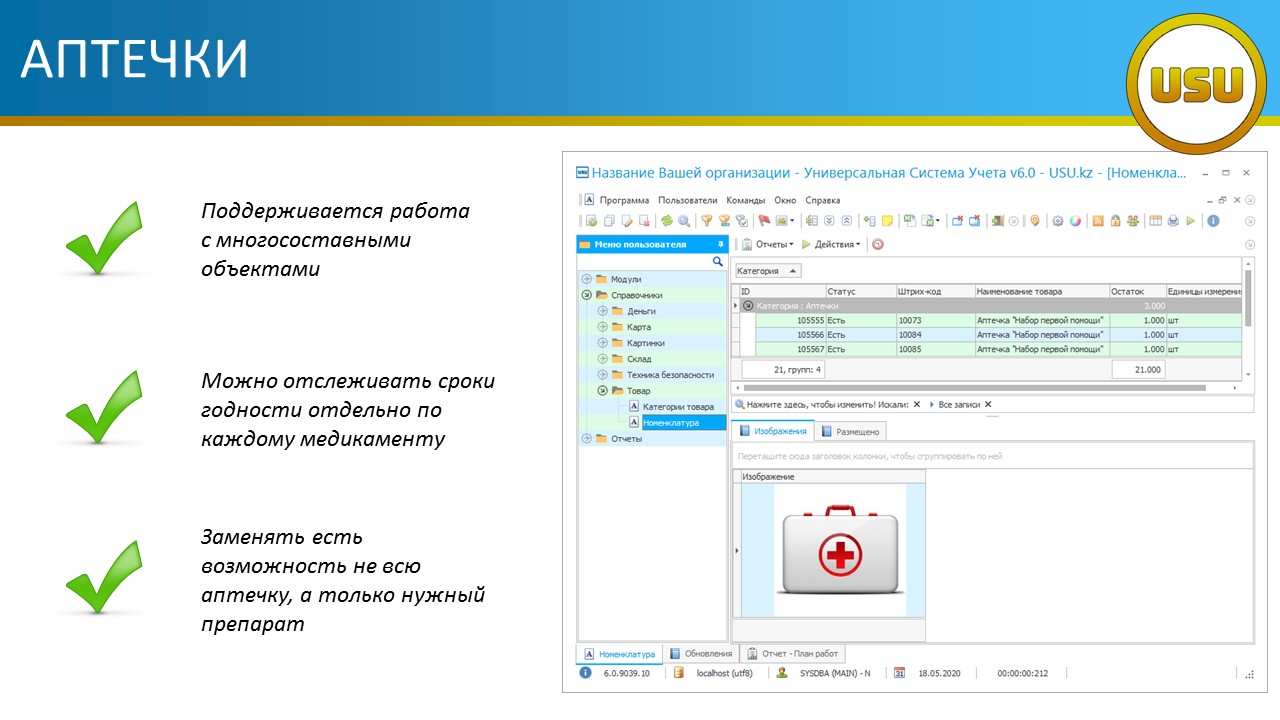Open the image toolbar icon dropdown
1280x720 pixels.
tap(792, 221)
